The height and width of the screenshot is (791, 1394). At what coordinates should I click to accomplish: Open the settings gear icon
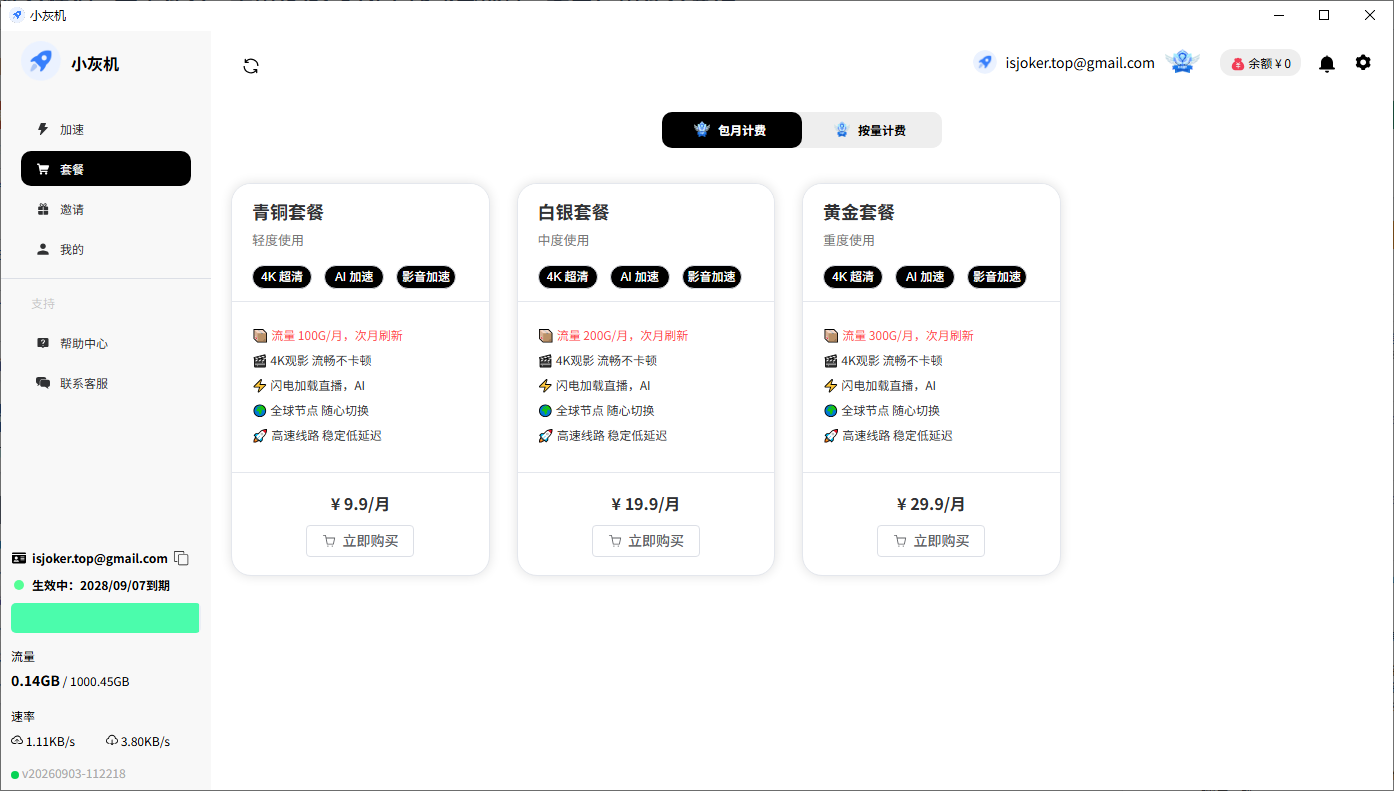coord(1363,62)
